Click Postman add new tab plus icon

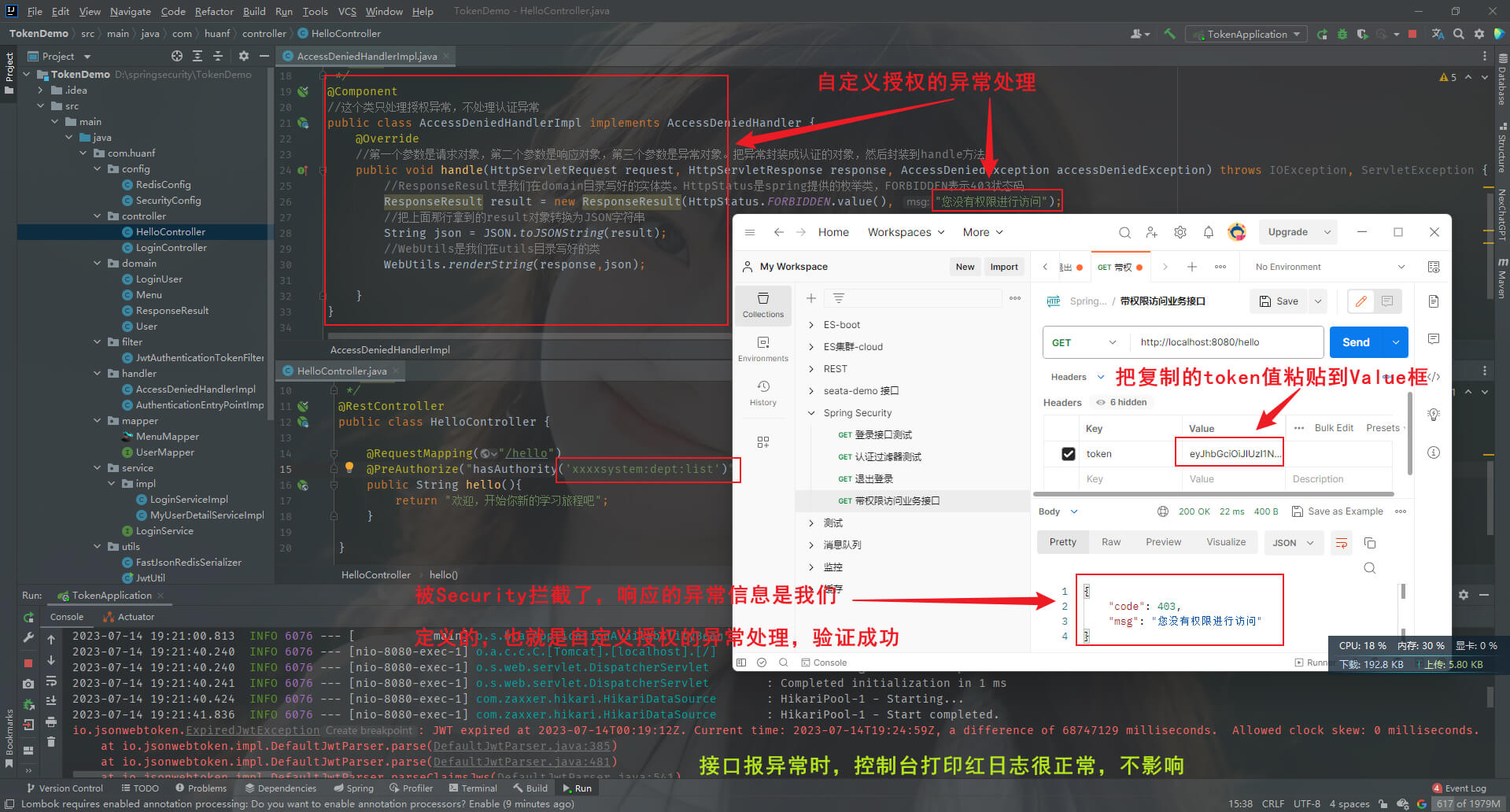(x=1192, y=267)
